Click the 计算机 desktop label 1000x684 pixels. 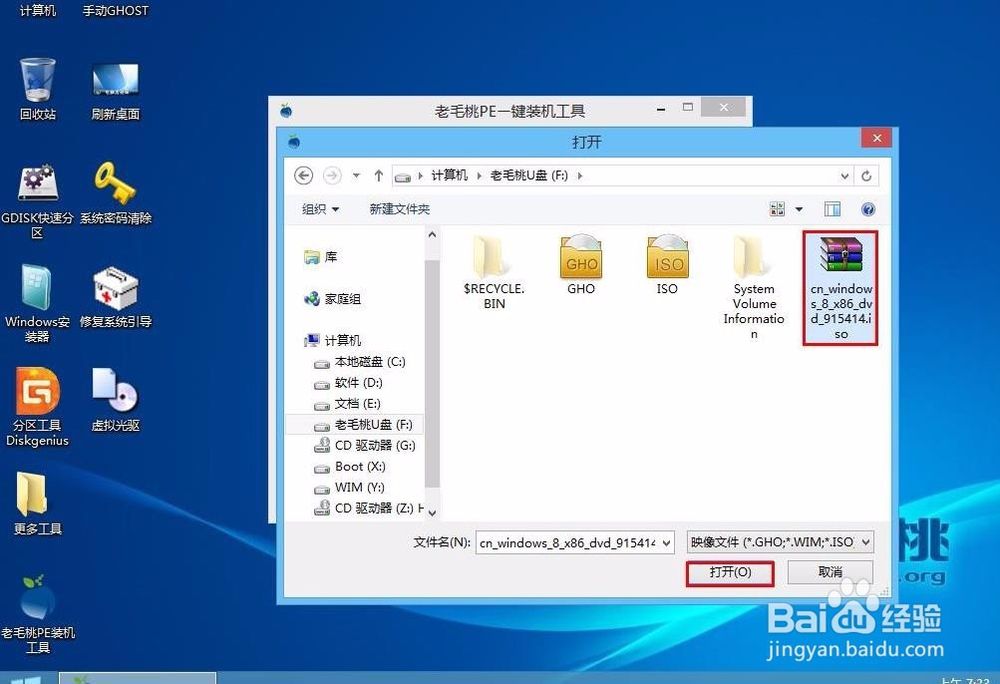click(37, 10)
